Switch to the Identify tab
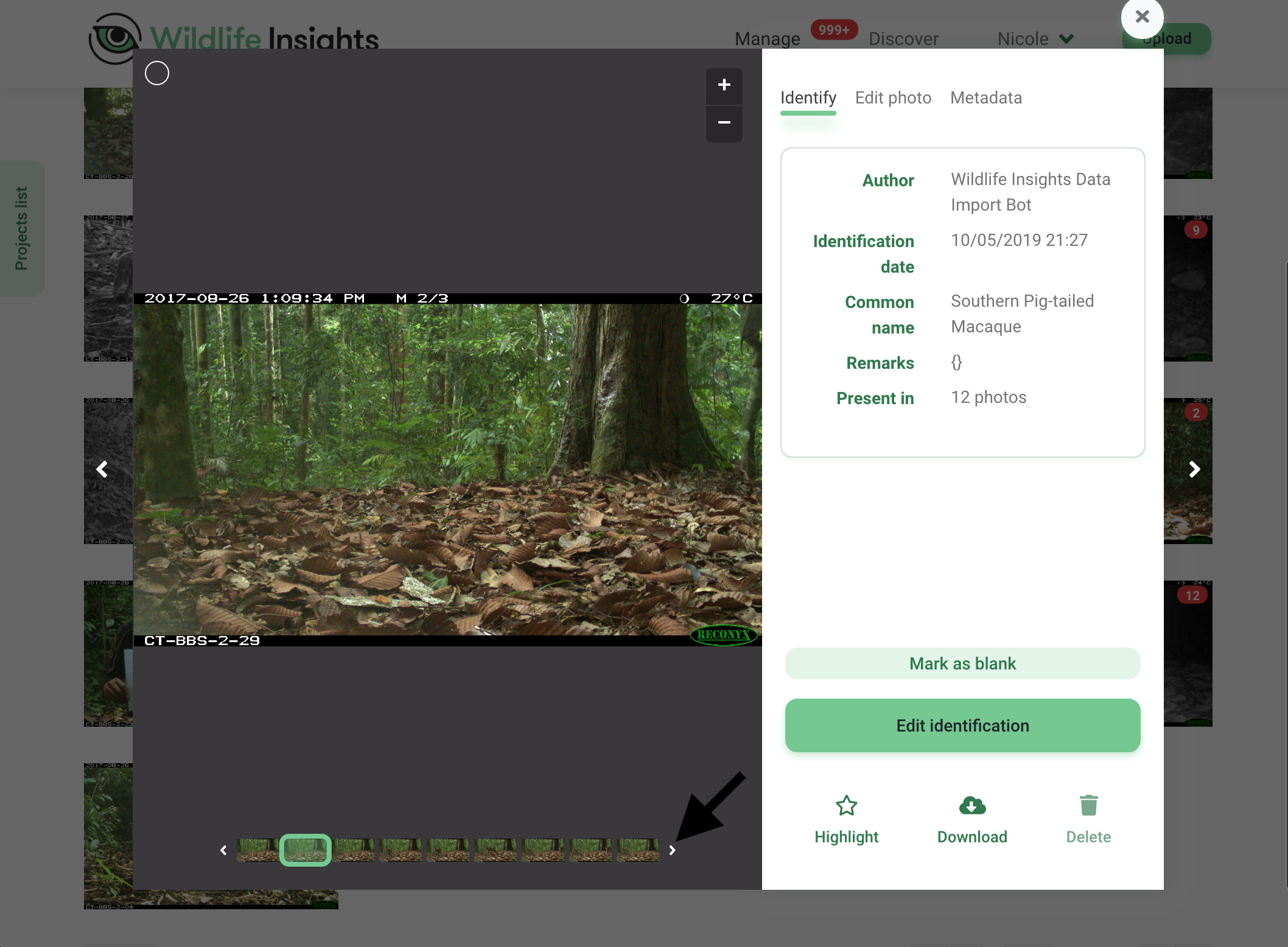1288x947 pixels. (x=808, y=98)
